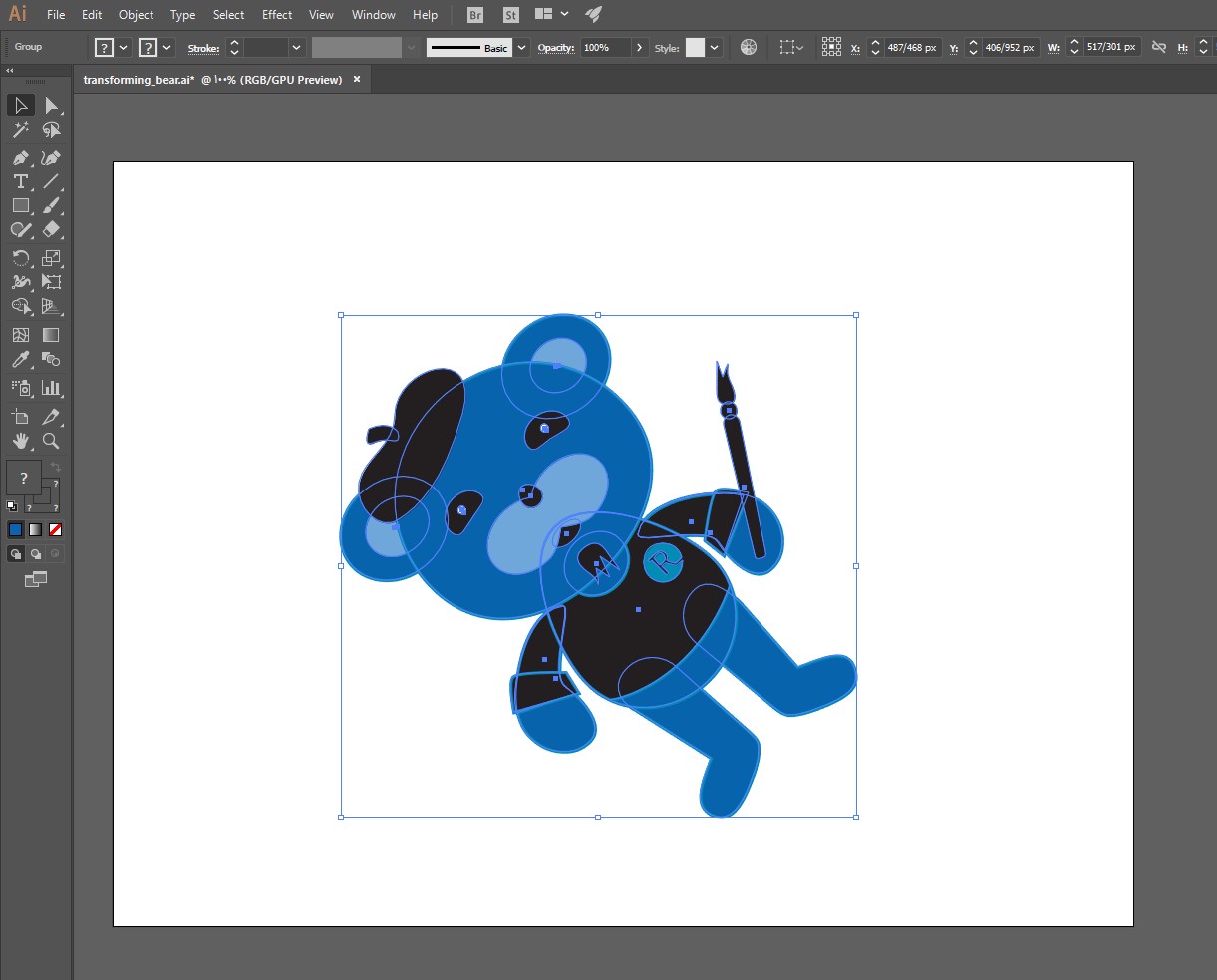This screenshot has width=1217, height=980.
Task: Select the Lasso tool
Action: coord(52,130)
